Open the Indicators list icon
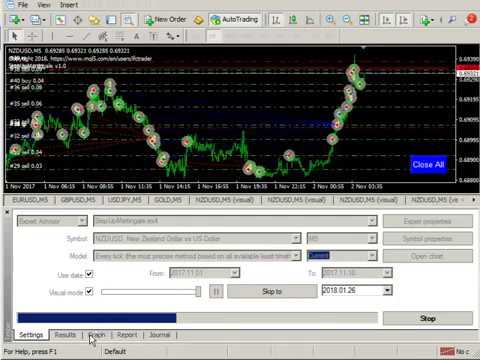Viewport: 480px width, 360px height. point(427,20)
